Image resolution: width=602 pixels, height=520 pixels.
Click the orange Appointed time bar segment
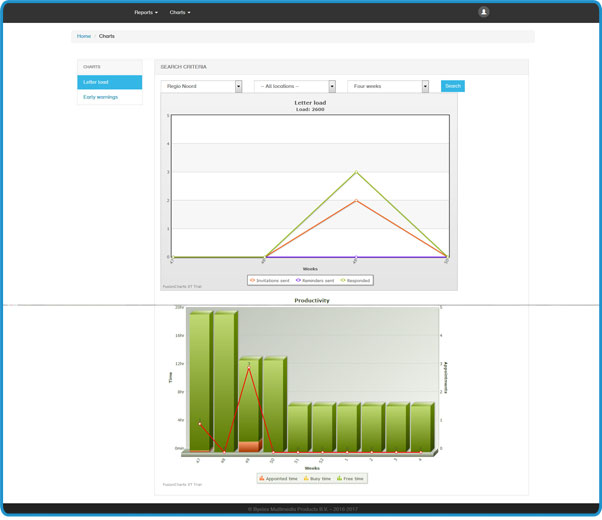tap(249, 446)
